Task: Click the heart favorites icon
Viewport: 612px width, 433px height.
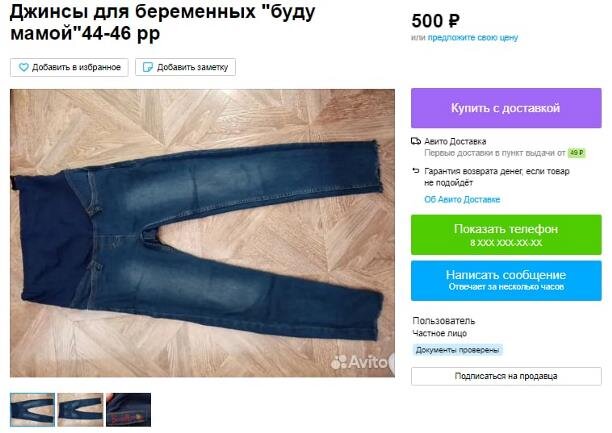Action: click(24, 67)
